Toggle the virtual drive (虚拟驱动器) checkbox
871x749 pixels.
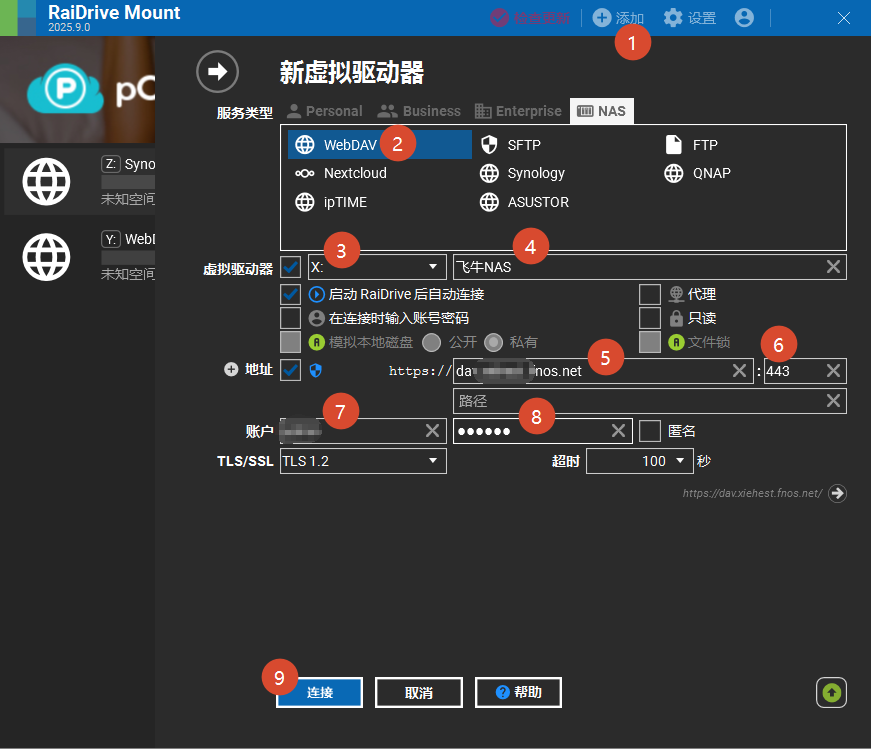coord(291,267)
